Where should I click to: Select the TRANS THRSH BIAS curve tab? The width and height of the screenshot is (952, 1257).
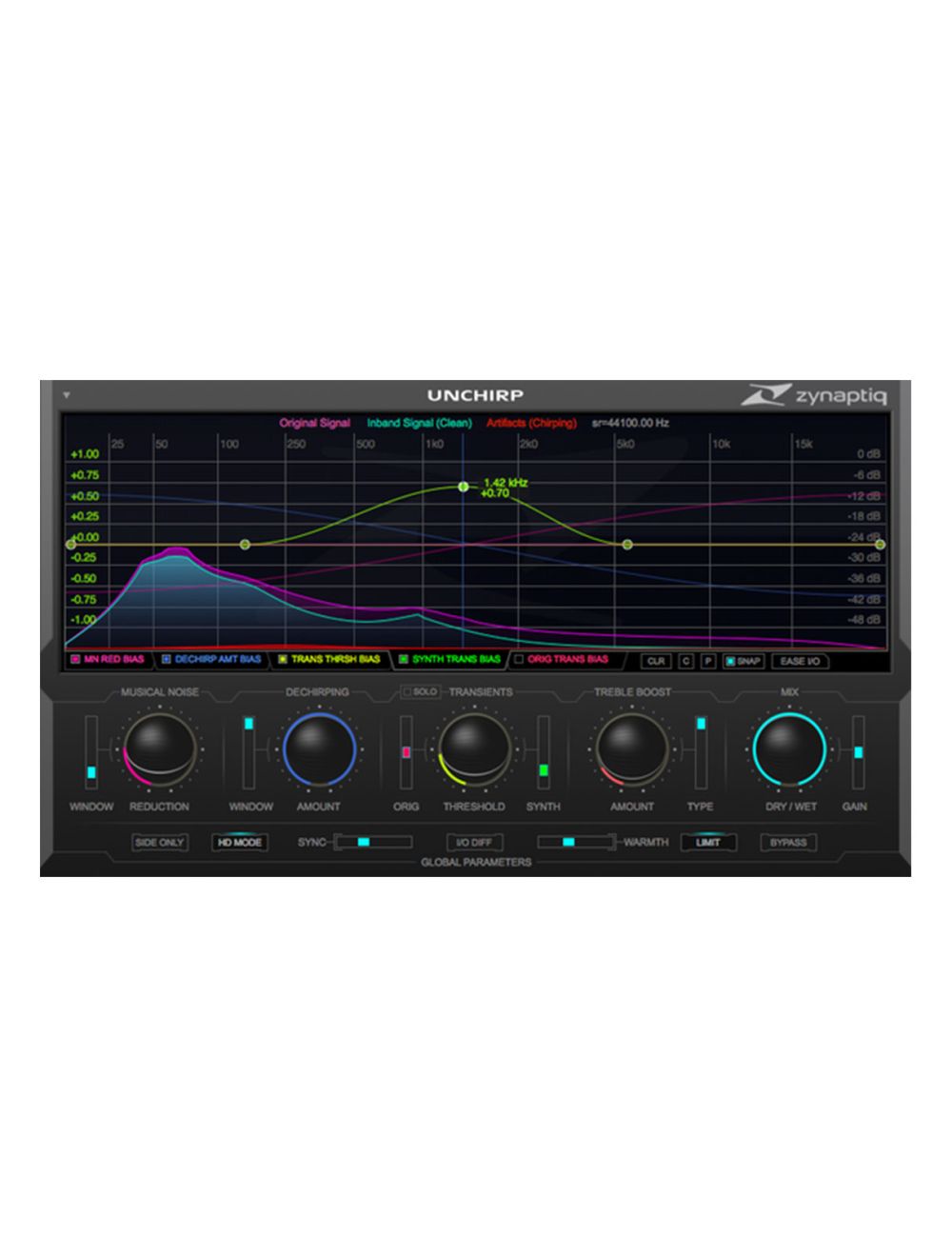point(328,659)
